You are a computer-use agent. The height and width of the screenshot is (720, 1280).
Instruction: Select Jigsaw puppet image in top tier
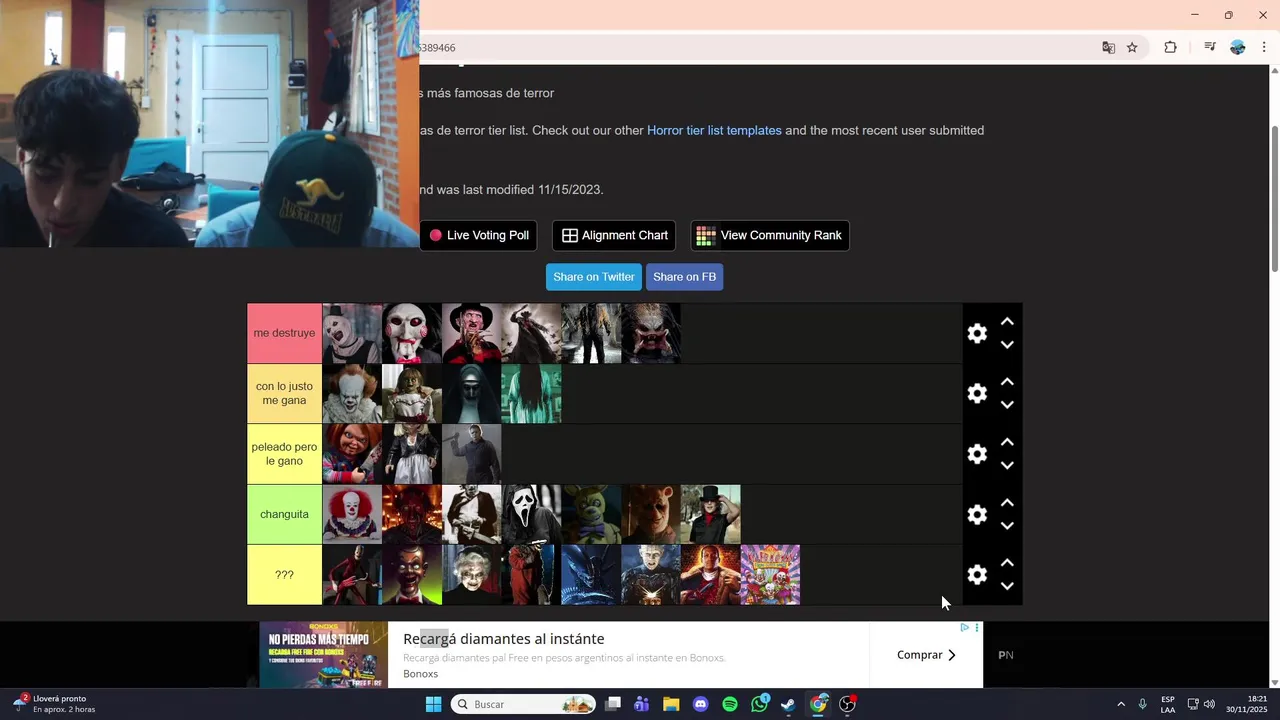[x=412, y=333]
